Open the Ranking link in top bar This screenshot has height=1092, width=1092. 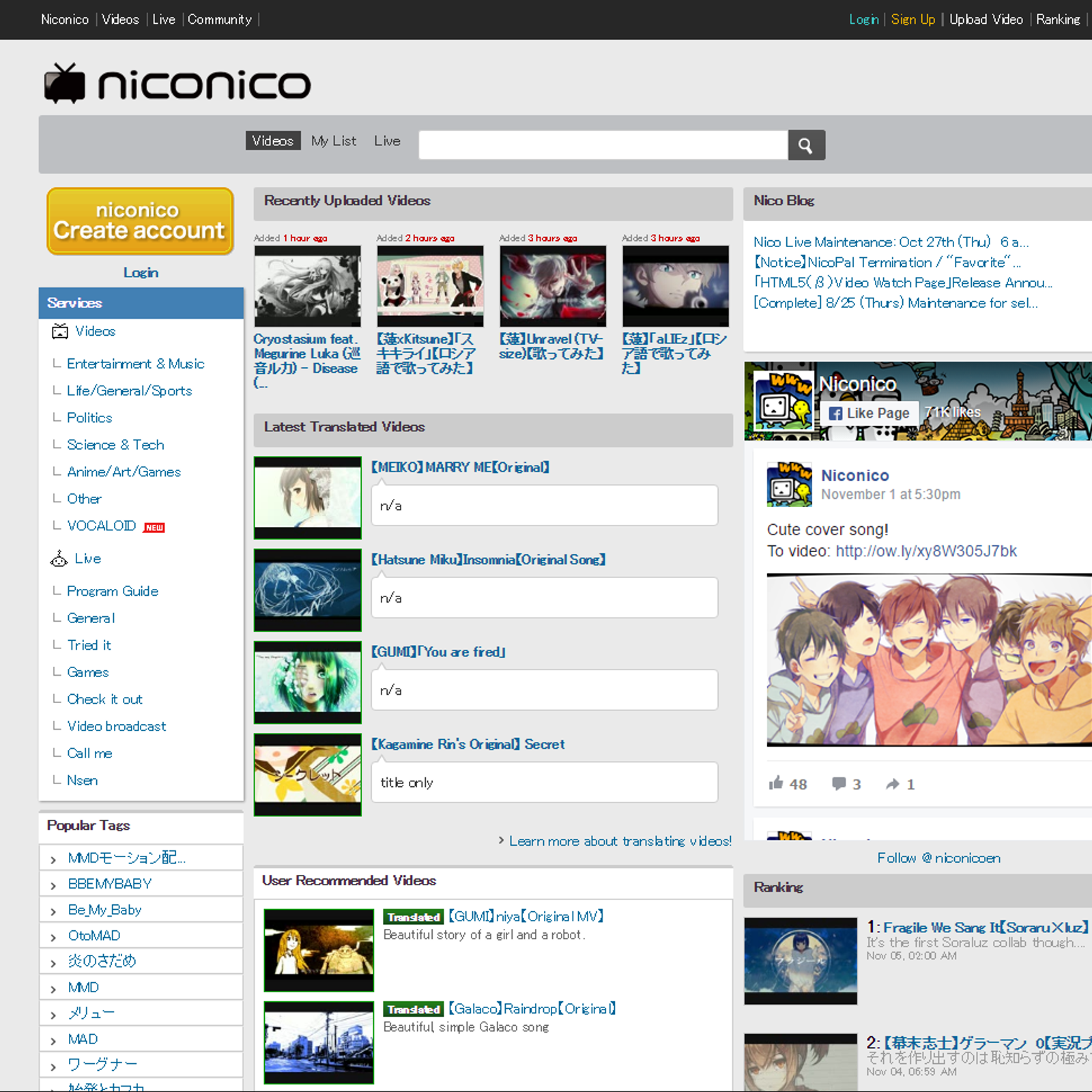1059,19
